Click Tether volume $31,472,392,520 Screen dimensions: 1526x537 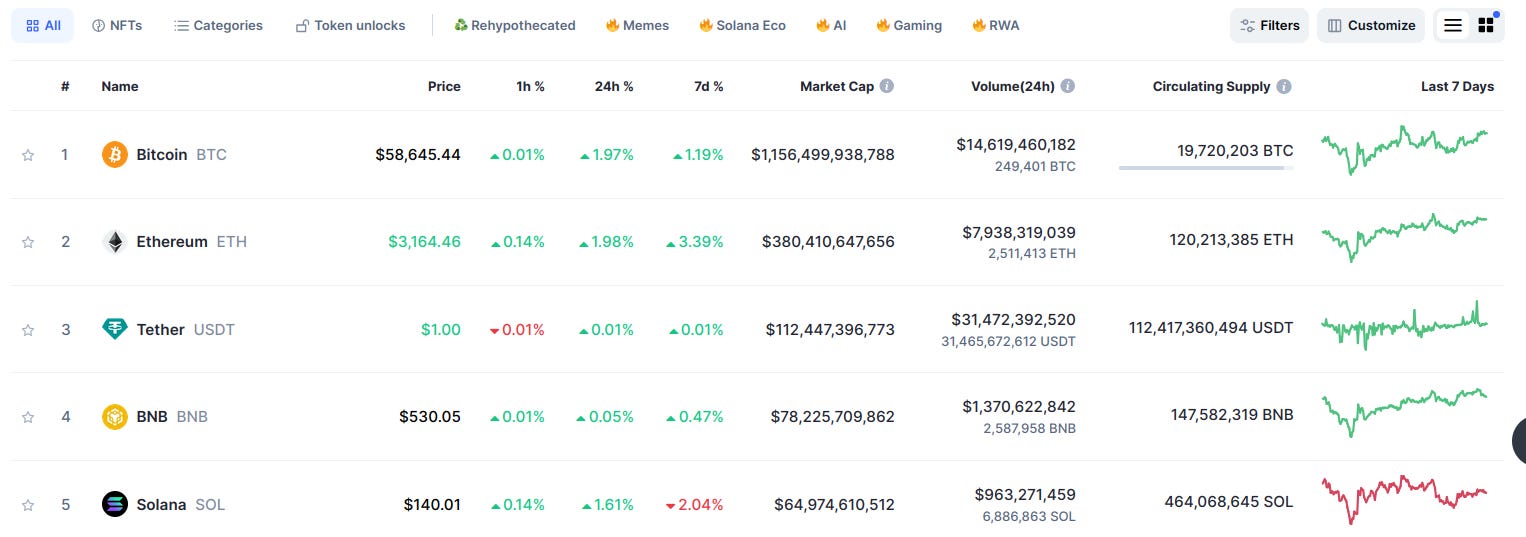pyautogui.click(x=1013, y=320)
